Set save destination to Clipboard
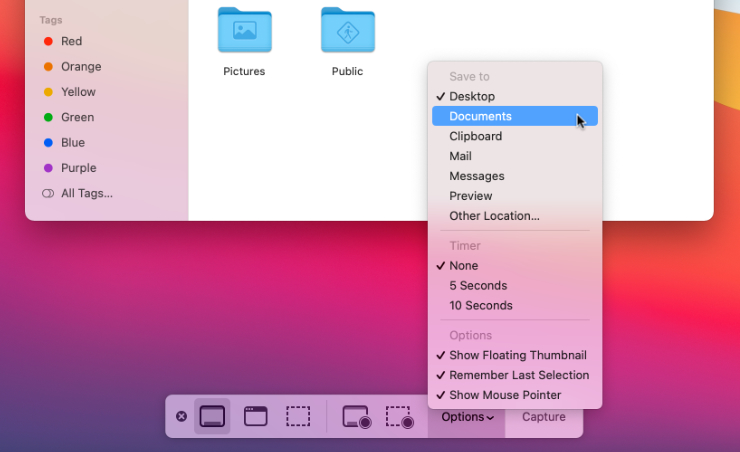This screenshot has height=452, width=740. tap(515, 136)
